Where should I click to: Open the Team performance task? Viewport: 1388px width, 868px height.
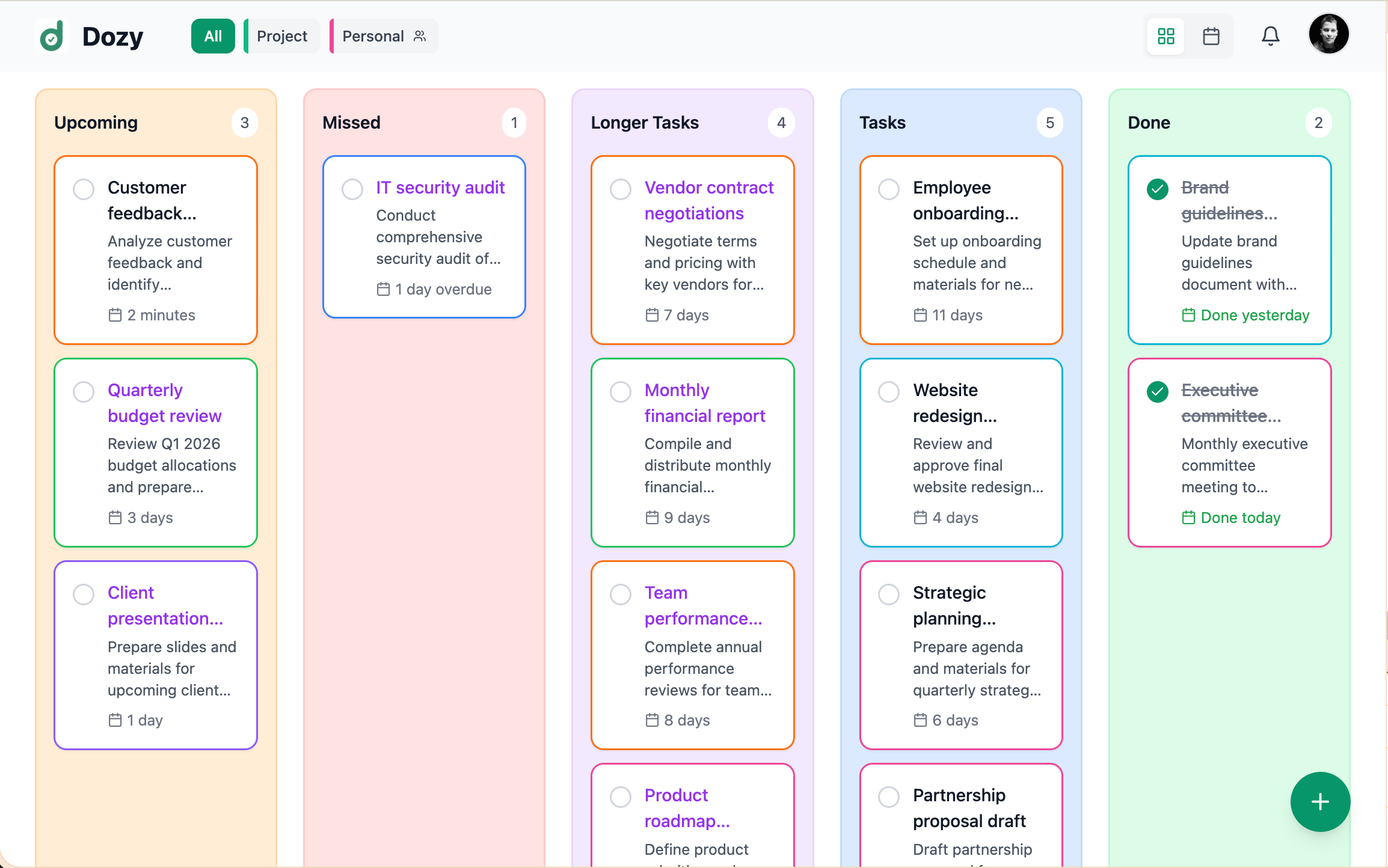coord(702,605)
